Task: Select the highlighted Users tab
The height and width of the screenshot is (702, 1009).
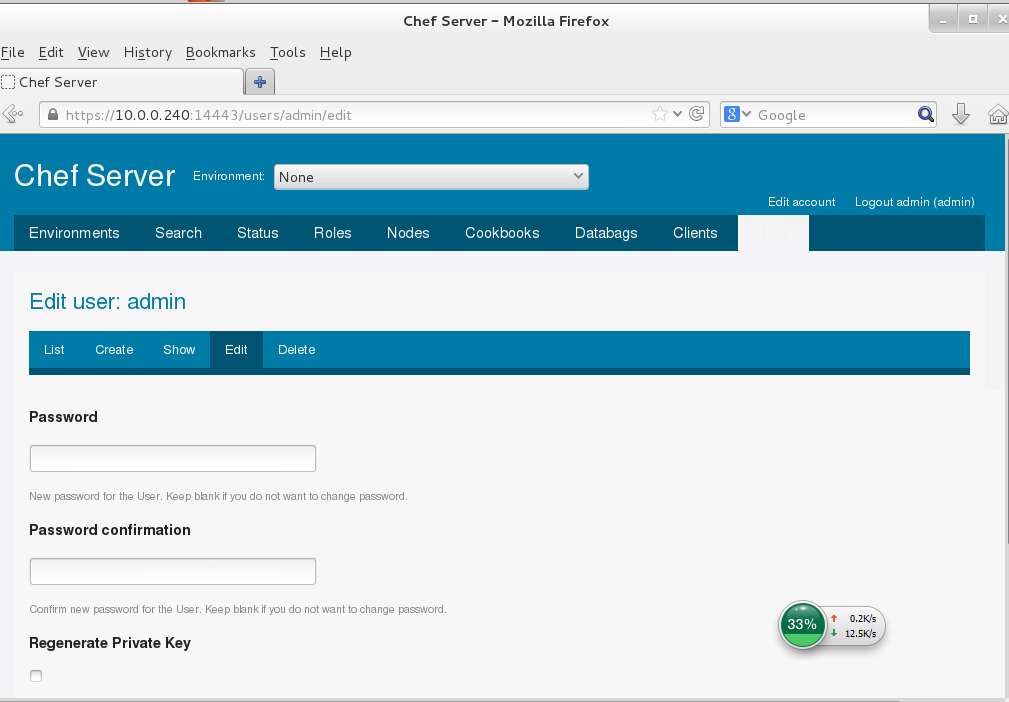Action: (x=773, y=233)
